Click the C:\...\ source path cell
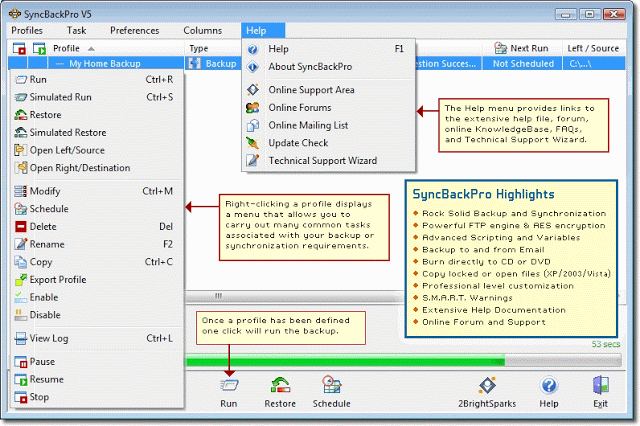Screen dimensions: 640x426 coord(594,64)
